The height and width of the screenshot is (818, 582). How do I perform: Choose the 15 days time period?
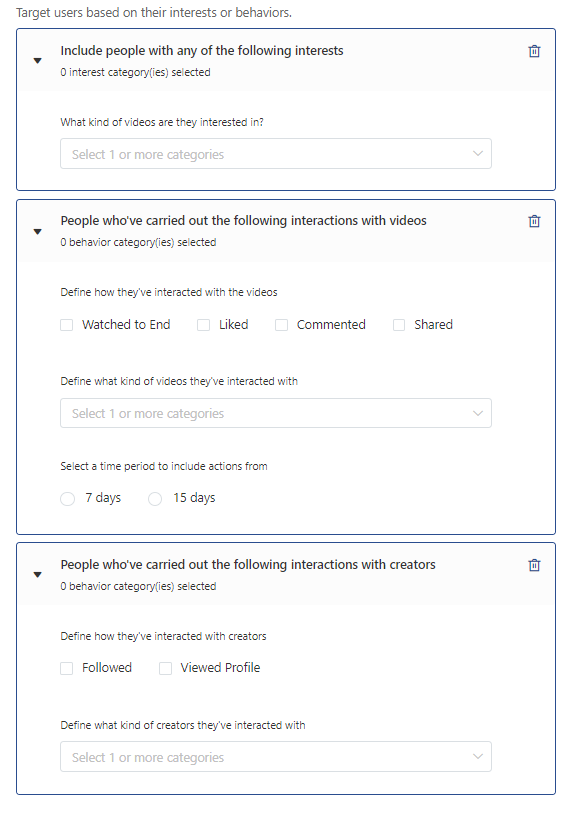[x=155, y=499]
